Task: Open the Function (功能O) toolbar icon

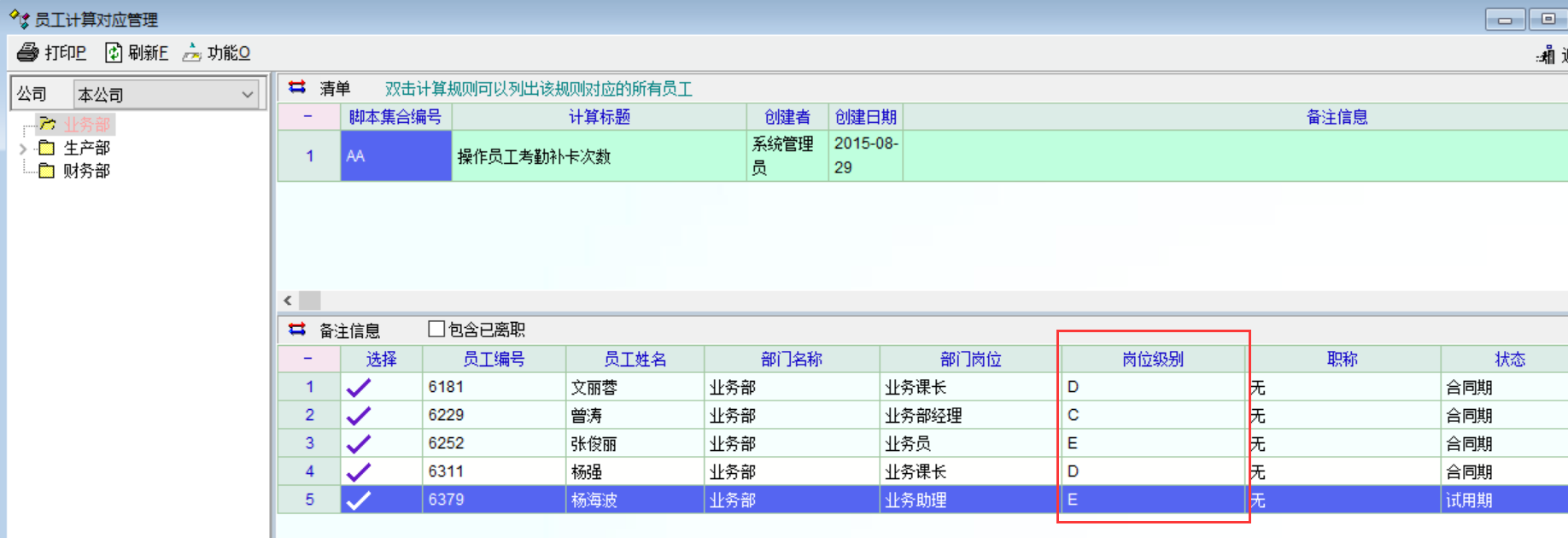Action: [192, 53]
